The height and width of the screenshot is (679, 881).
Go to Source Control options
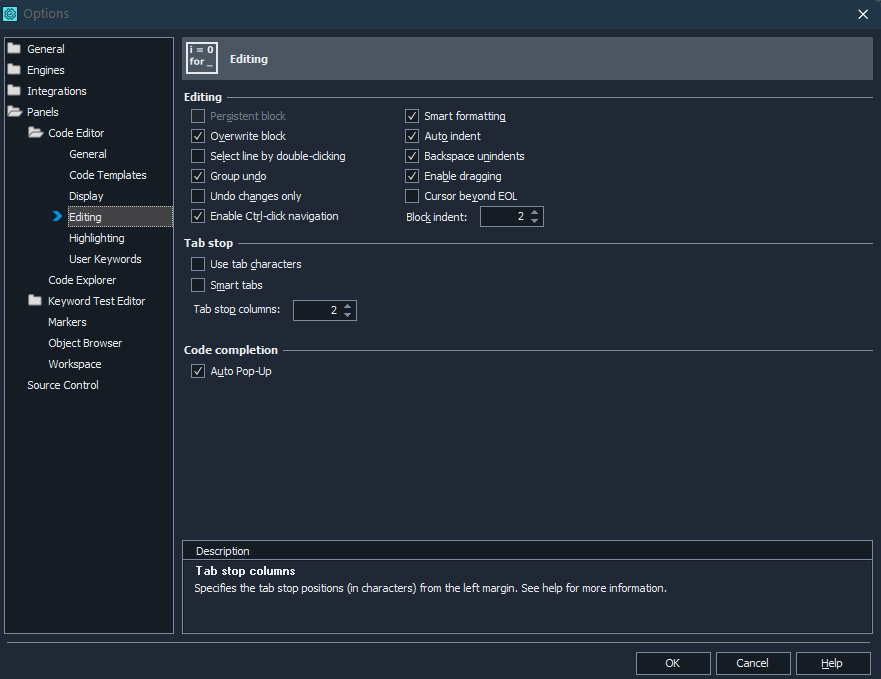coord(62,385)
